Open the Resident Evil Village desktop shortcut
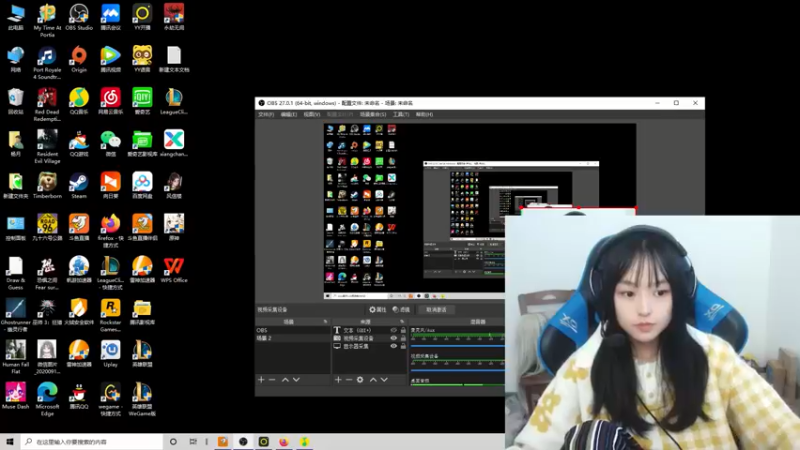This screenshot has height=450, width=800. (x=47, y=146)
